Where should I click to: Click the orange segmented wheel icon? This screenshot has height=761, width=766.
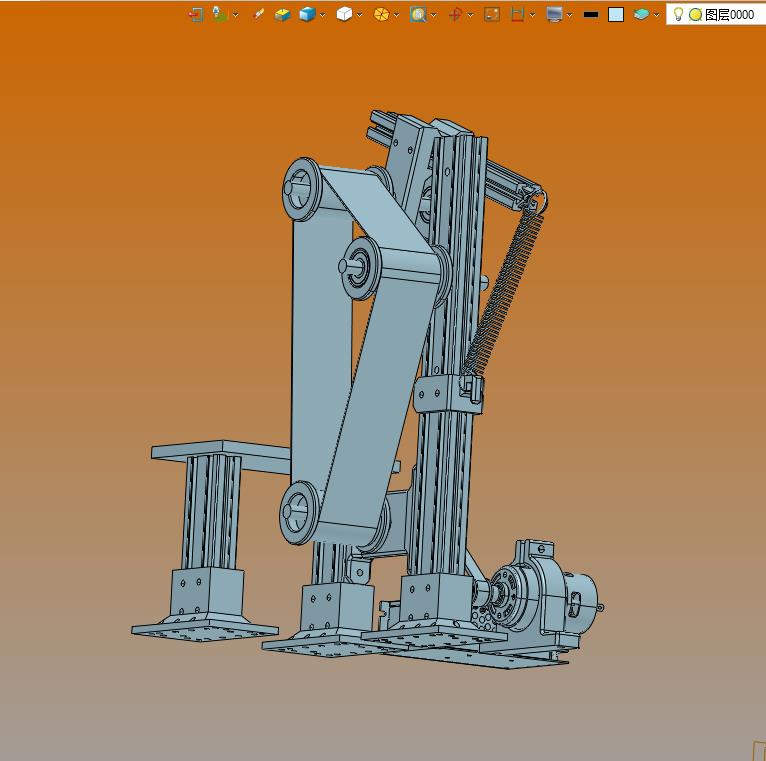(x=381, y=14)
